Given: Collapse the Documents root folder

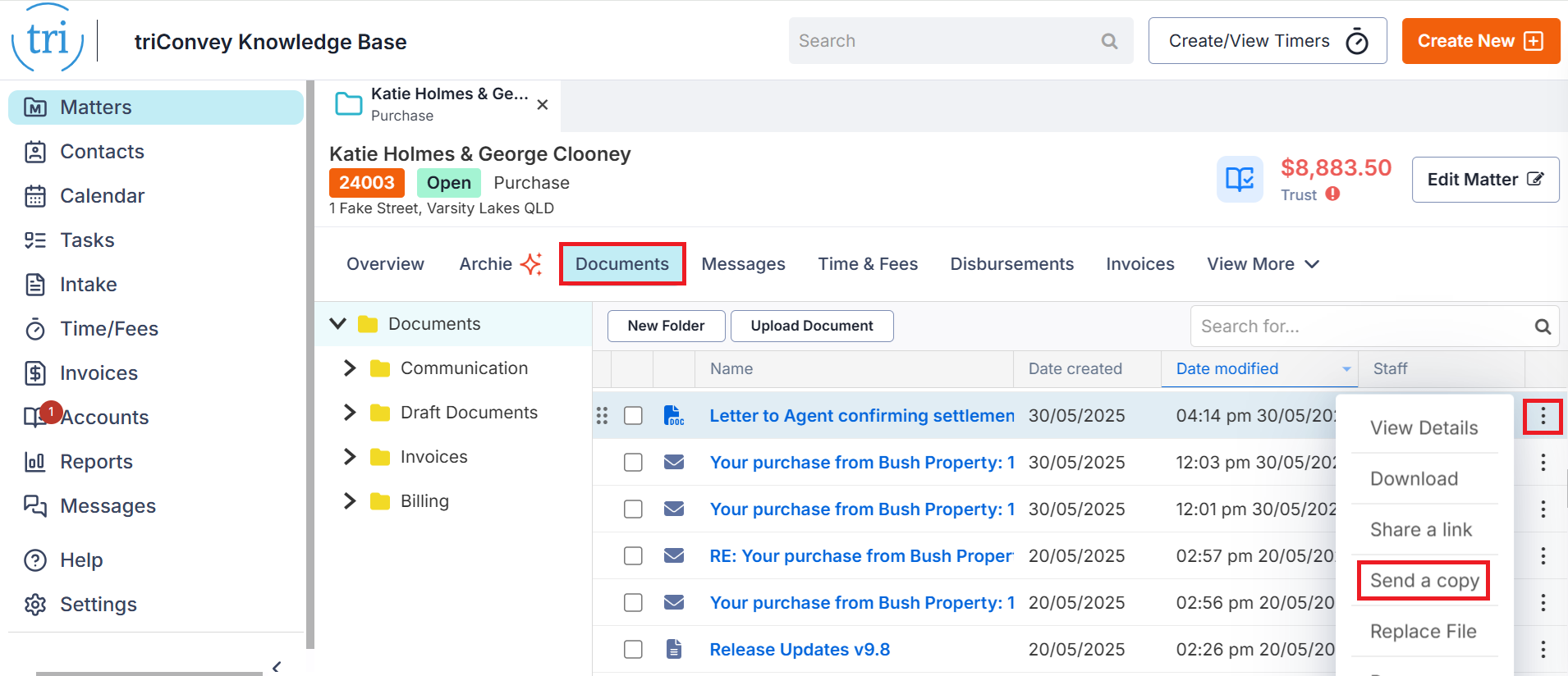Looking at the screenshot, I should point(337,324).
